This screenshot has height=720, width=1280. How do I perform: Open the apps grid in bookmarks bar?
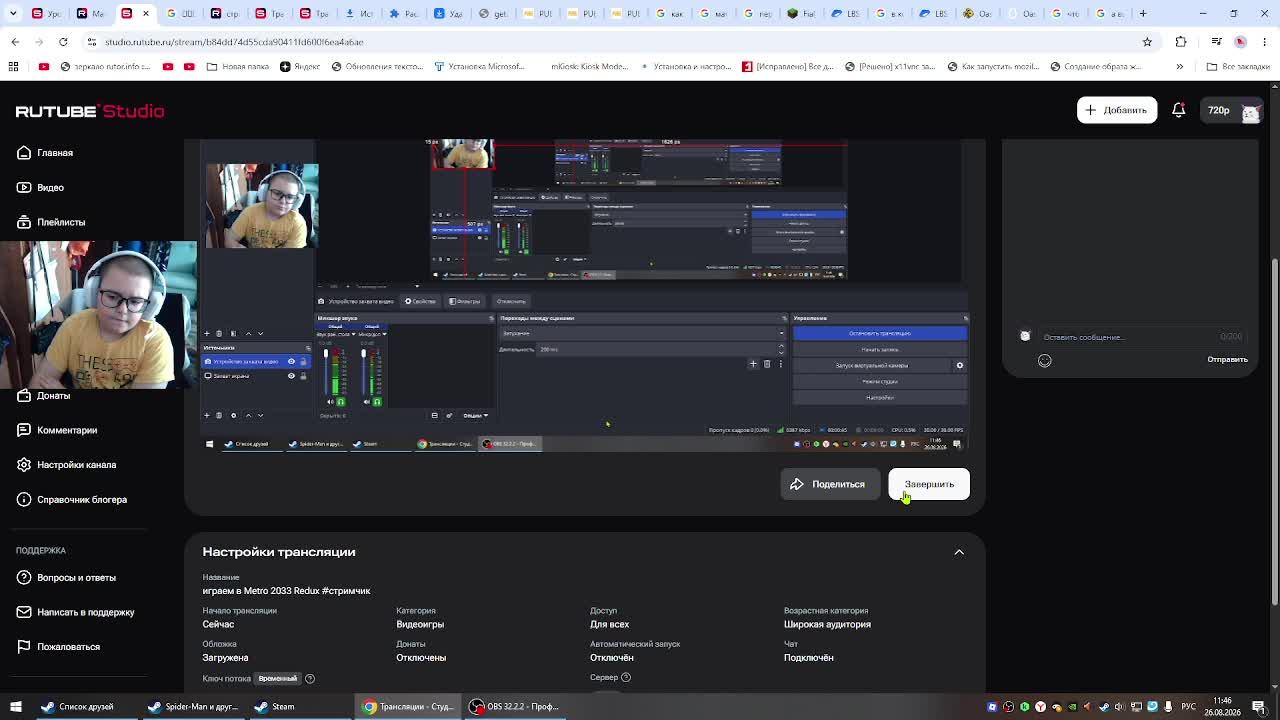[13, 67]
